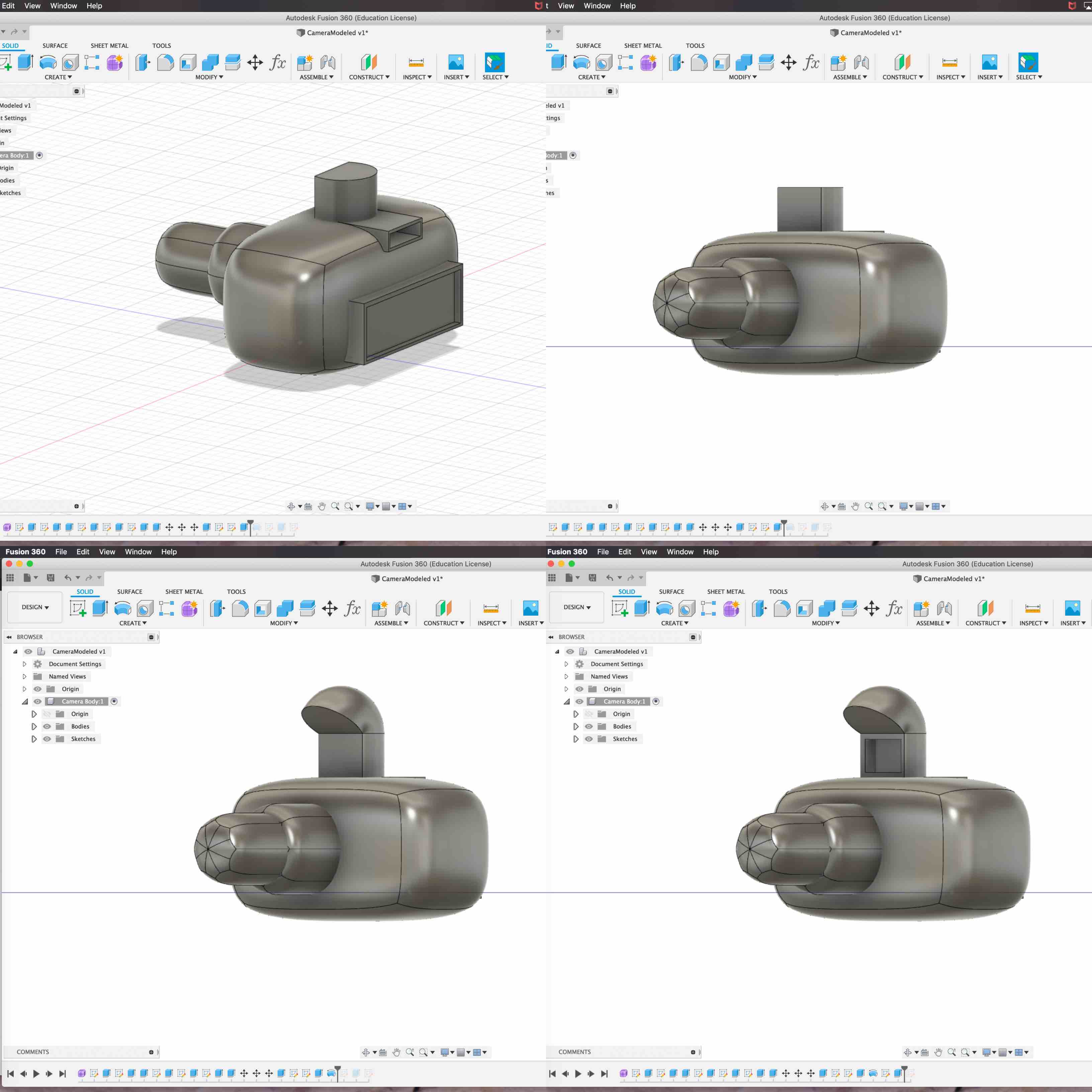Choose Extrude tool in lower-left window
The height and width of the screenshot is (1092, 1092).
(100, 608)
